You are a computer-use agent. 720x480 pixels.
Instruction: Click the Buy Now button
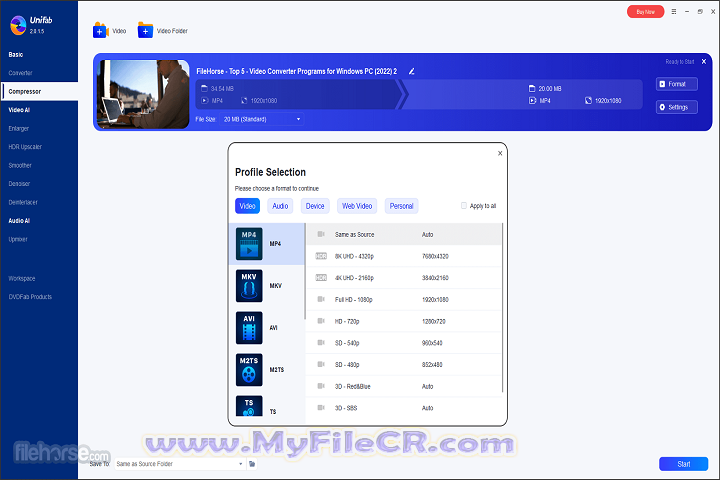click(x=645, y=12)
